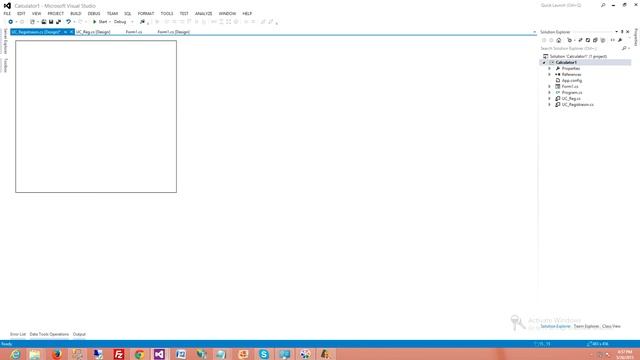Select App.config in Solution Explorer

tap(571, 80)
